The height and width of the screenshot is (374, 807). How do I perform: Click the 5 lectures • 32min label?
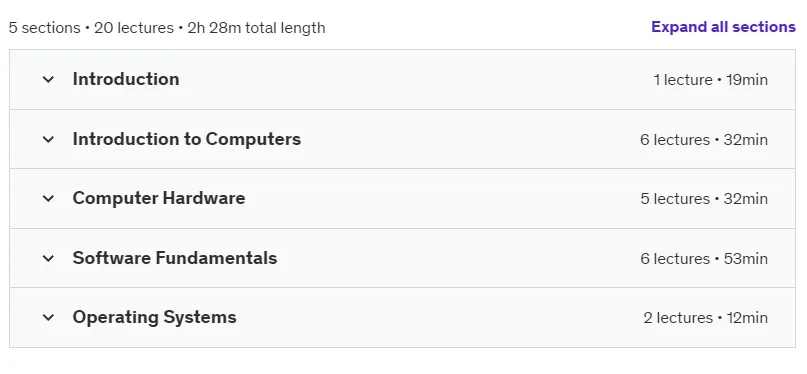(x=704, y=199)
